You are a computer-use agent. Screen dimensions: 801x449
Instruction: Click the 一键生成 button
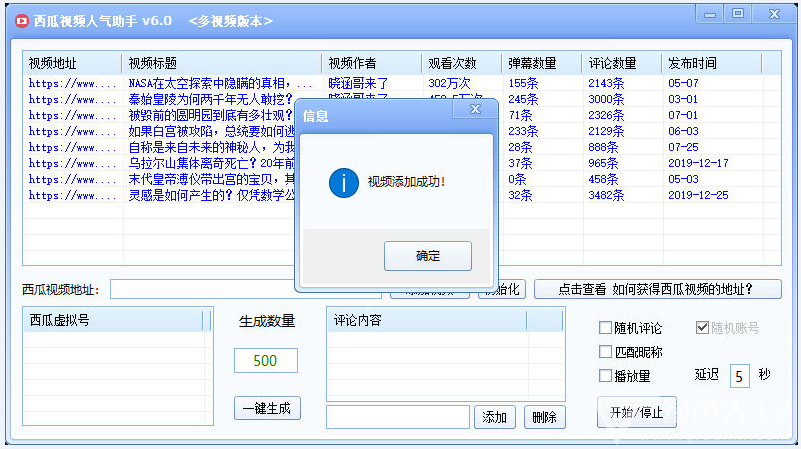tap(267, 408)
